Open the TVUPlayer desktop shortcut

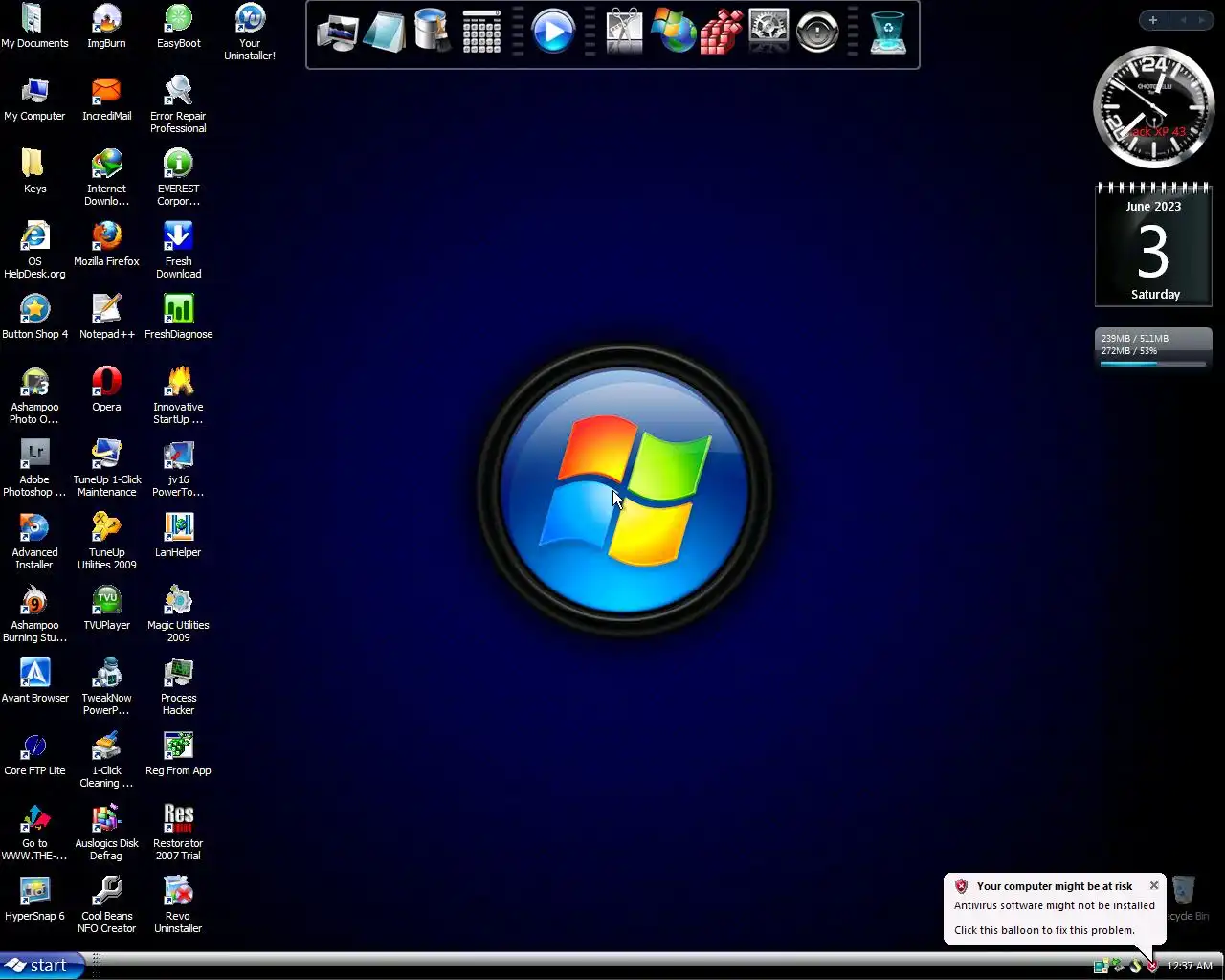[x=106, y=609]
